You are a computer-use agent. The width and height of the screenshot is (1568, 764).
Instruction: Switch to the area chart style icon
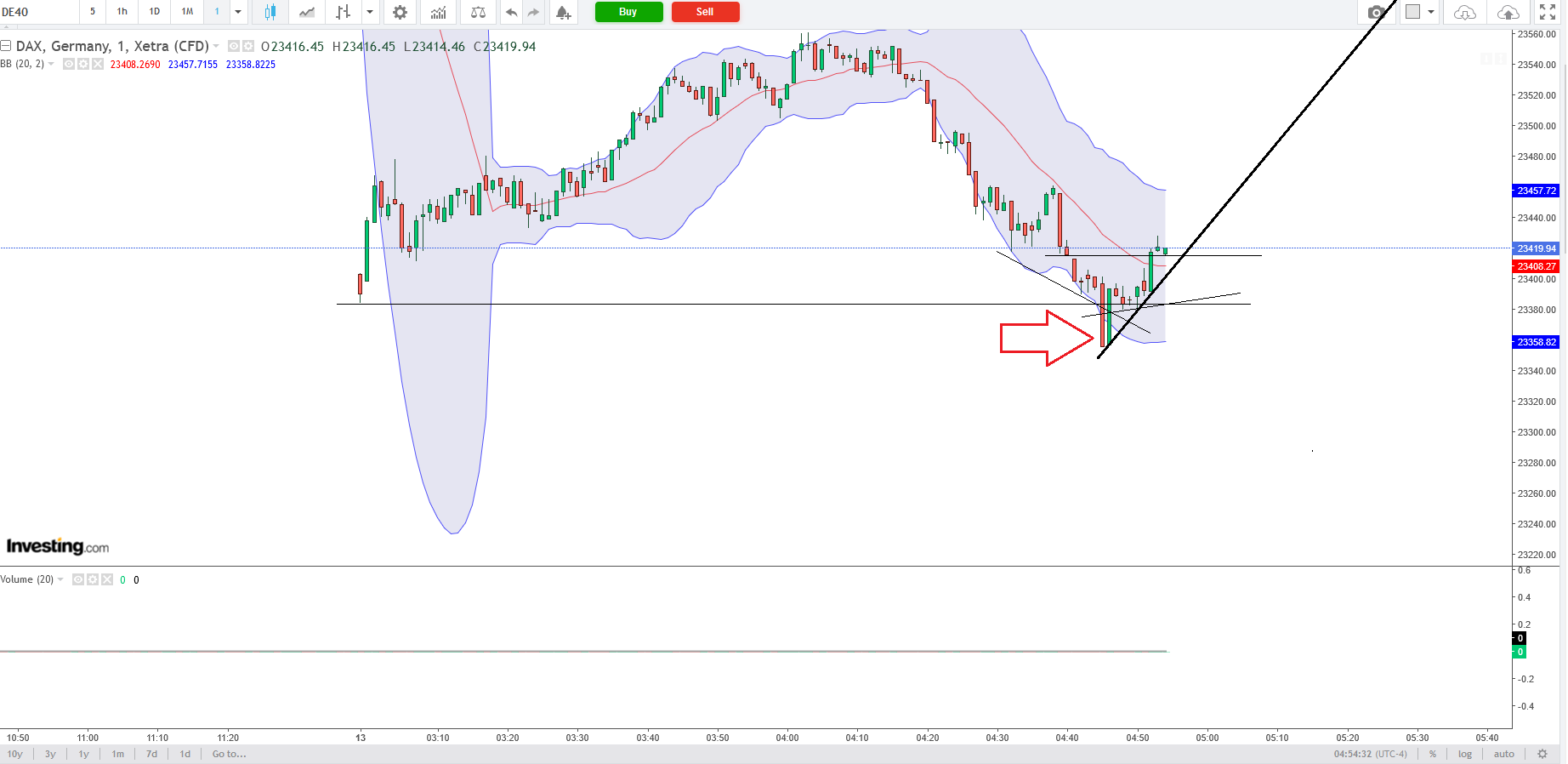307,12
